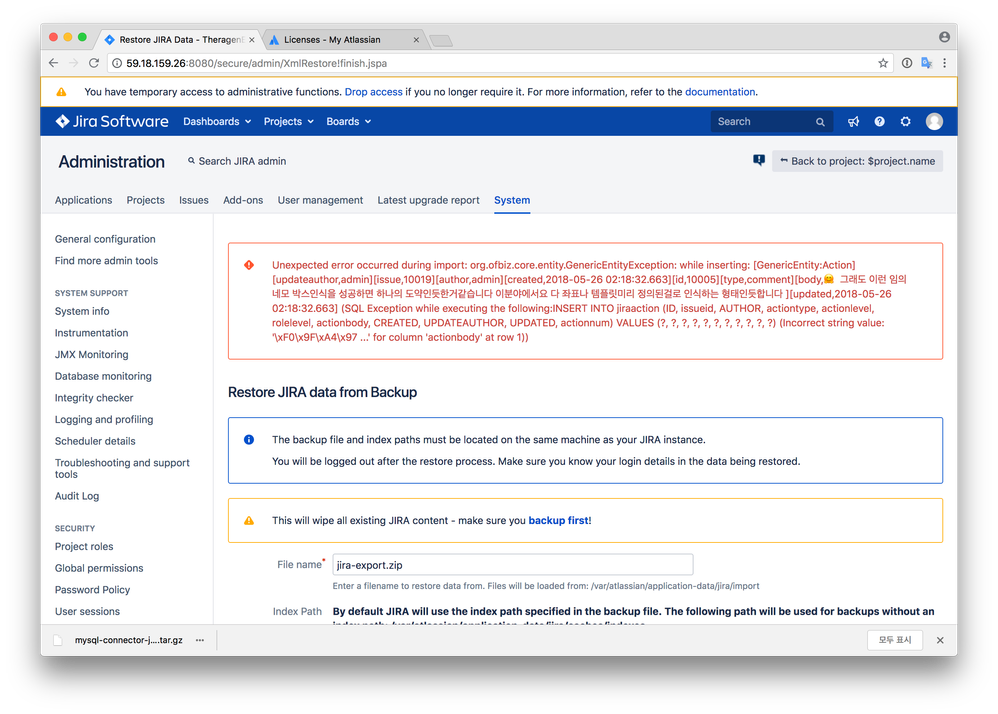
Task: Click Search JIRA admin
Action: [x=237, y=161]
